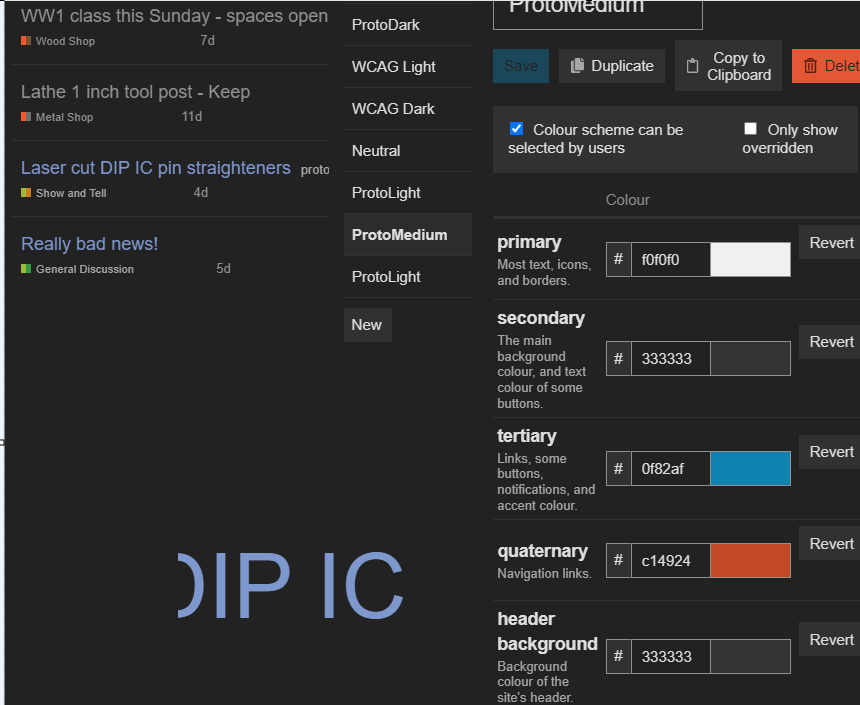
Task: Click the '11d' age of Lathe topic
Action: coord(192,116)
